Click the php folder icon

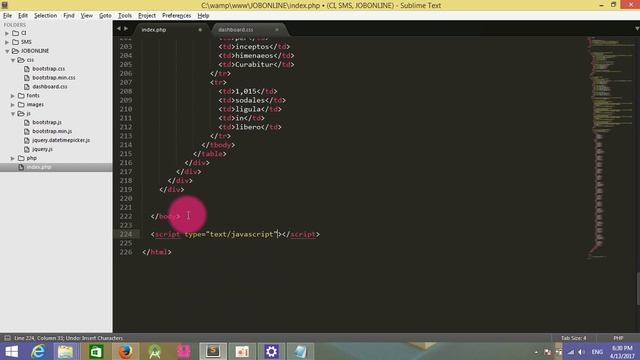(21, 158)
